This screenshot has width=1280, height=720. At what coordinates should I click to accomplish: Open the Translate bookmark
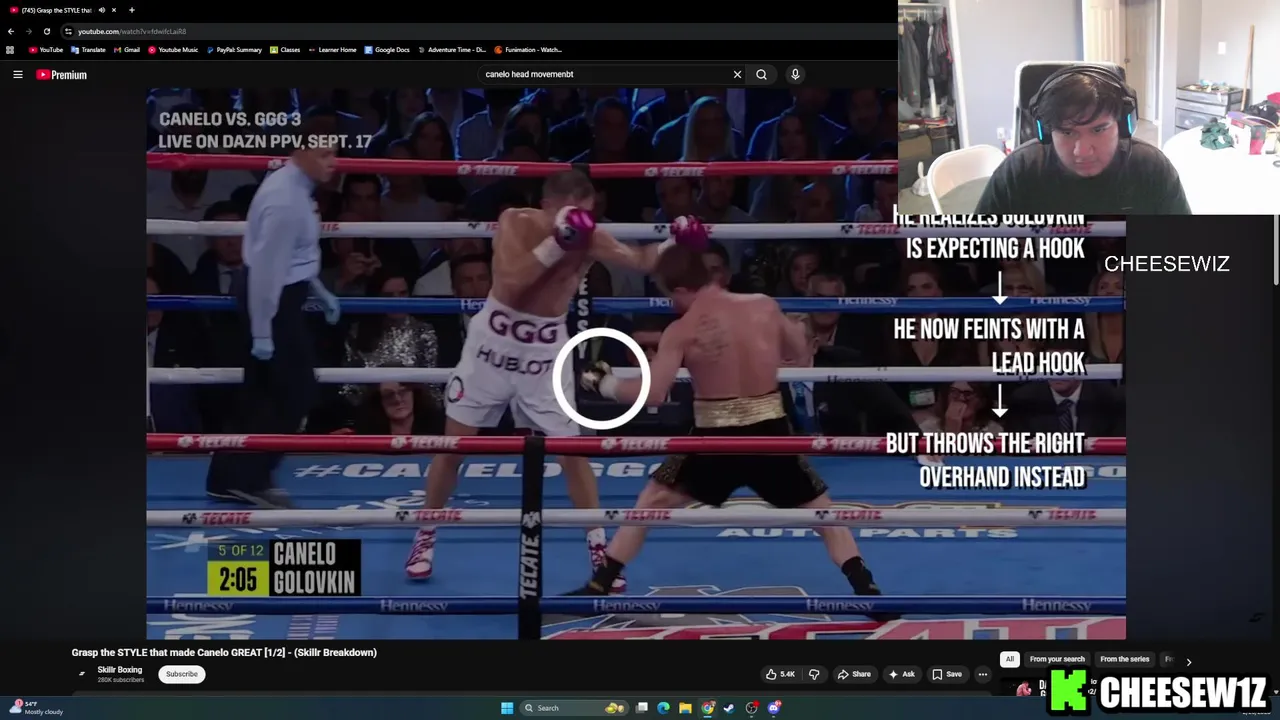coord(88,50)
